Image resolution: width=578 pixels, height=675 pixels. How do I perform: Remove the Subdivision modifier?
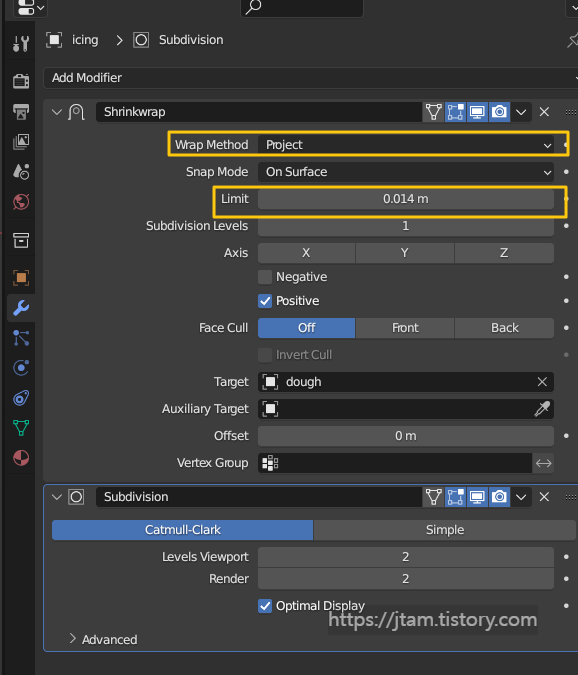click(544, 497)
